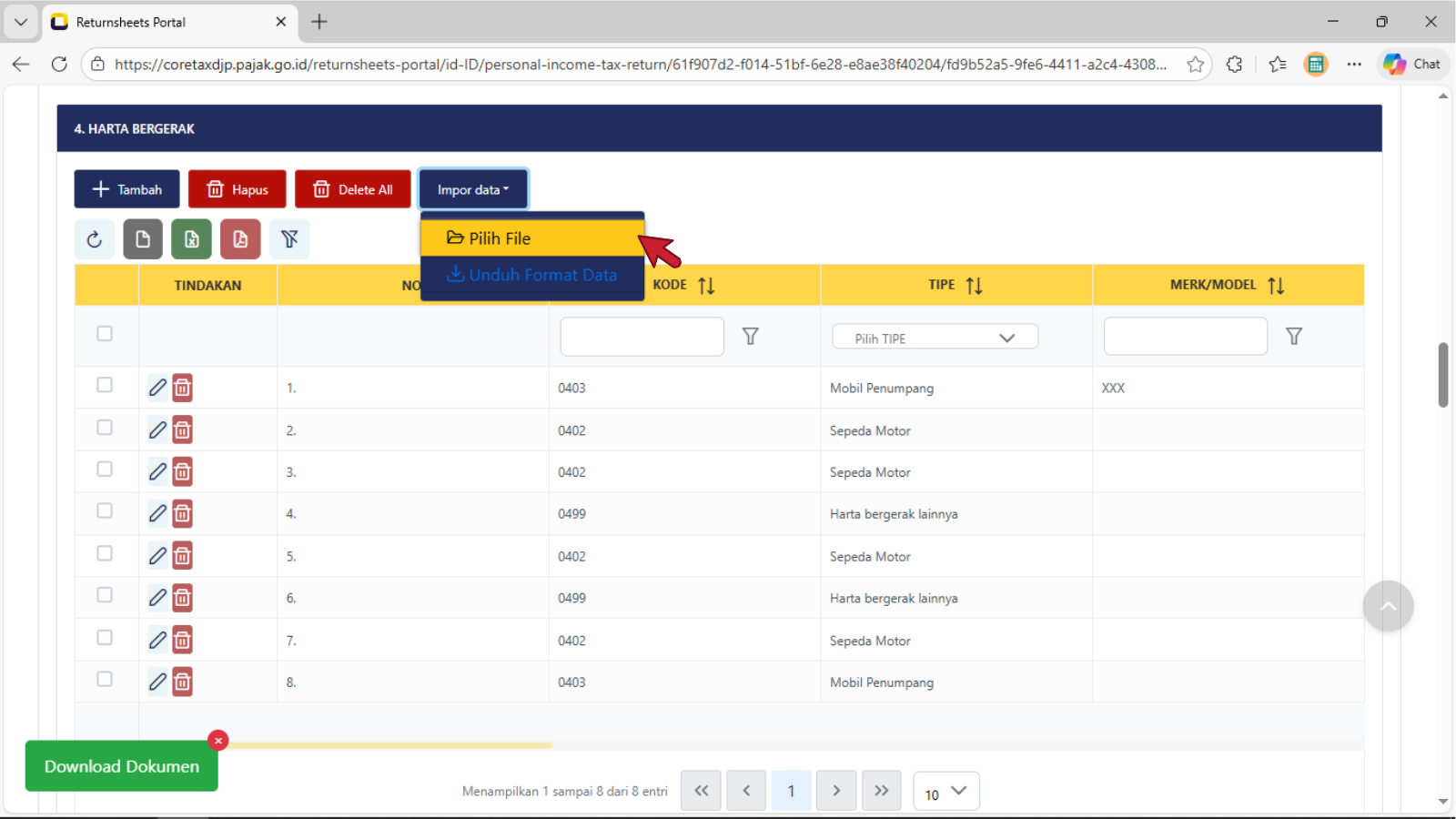The height and width of the screenshot is (819, 1456).
Task: Click the MERK/MODEL filter text field
Action: tap(1185, 337)
